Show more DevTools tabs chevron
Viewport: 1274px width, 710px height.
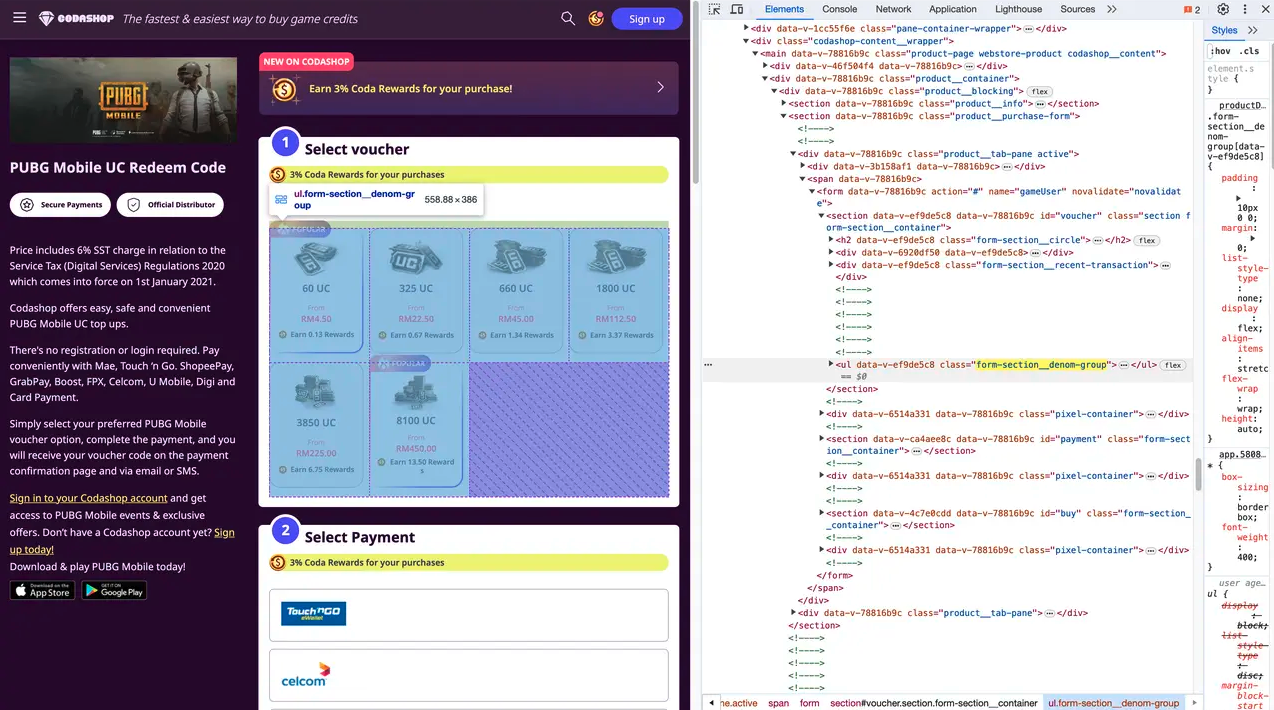[1112, 9]
